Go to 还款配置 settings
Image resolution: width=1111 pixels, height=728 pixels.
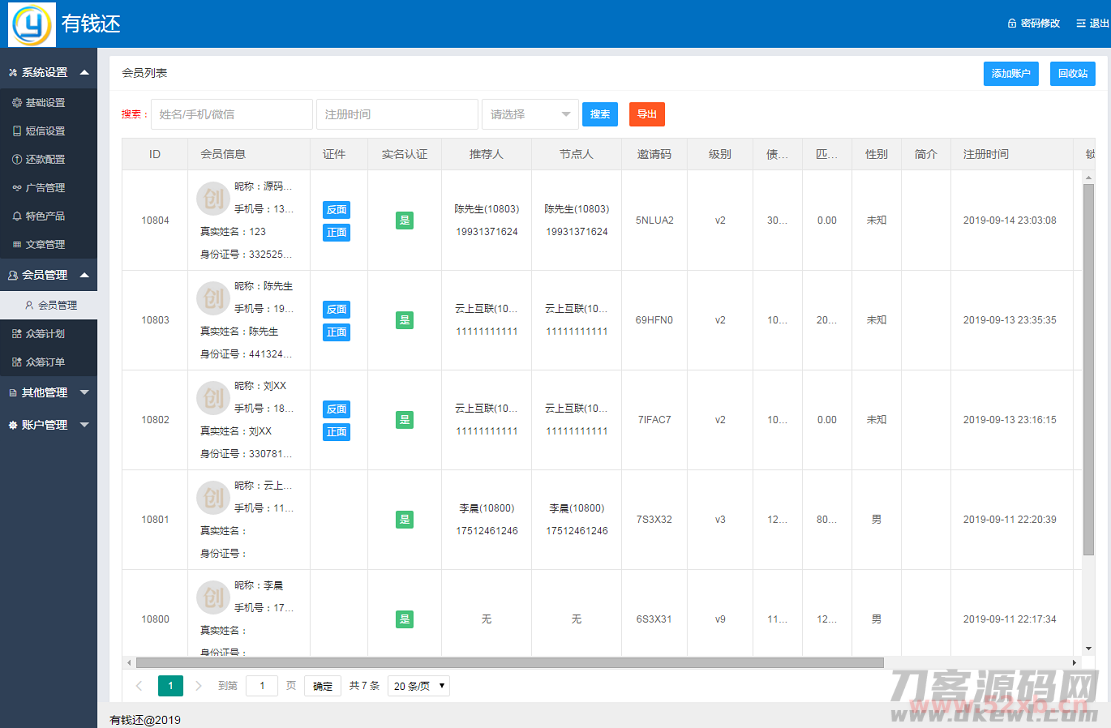[45, 160]
